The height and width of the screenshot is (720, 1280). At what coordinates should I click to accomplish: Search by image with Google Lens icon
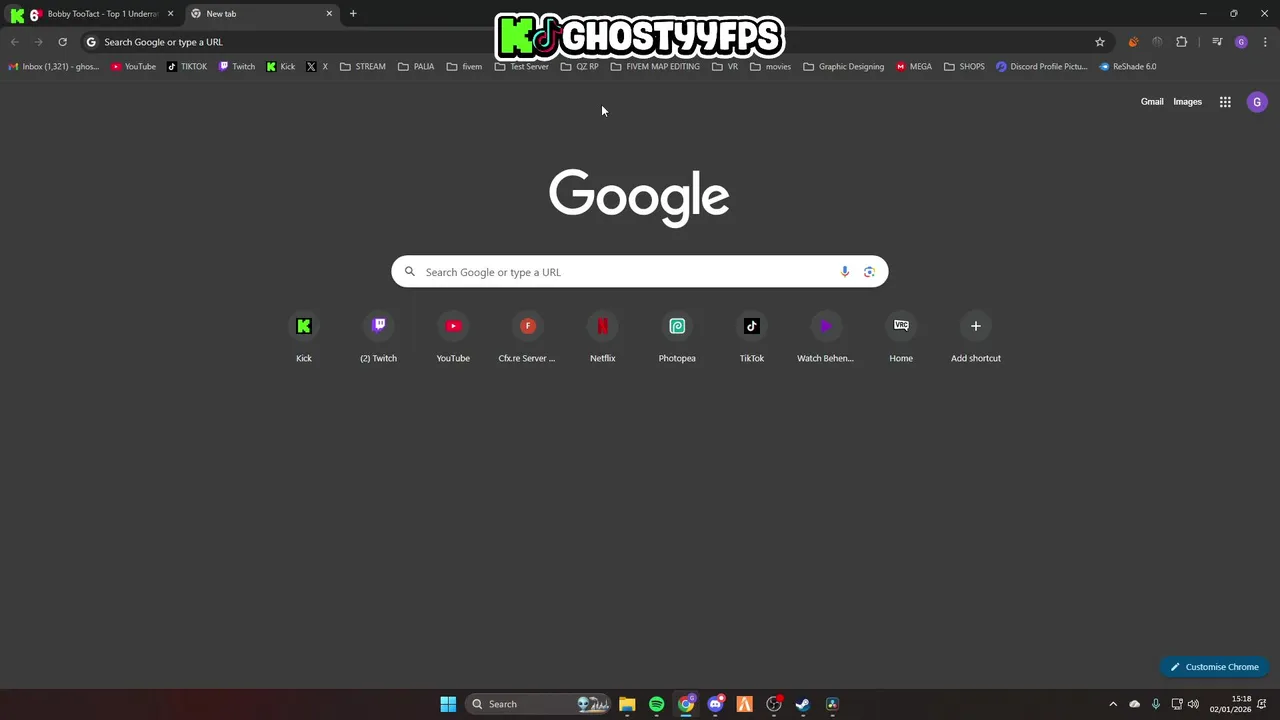[869, 272]
